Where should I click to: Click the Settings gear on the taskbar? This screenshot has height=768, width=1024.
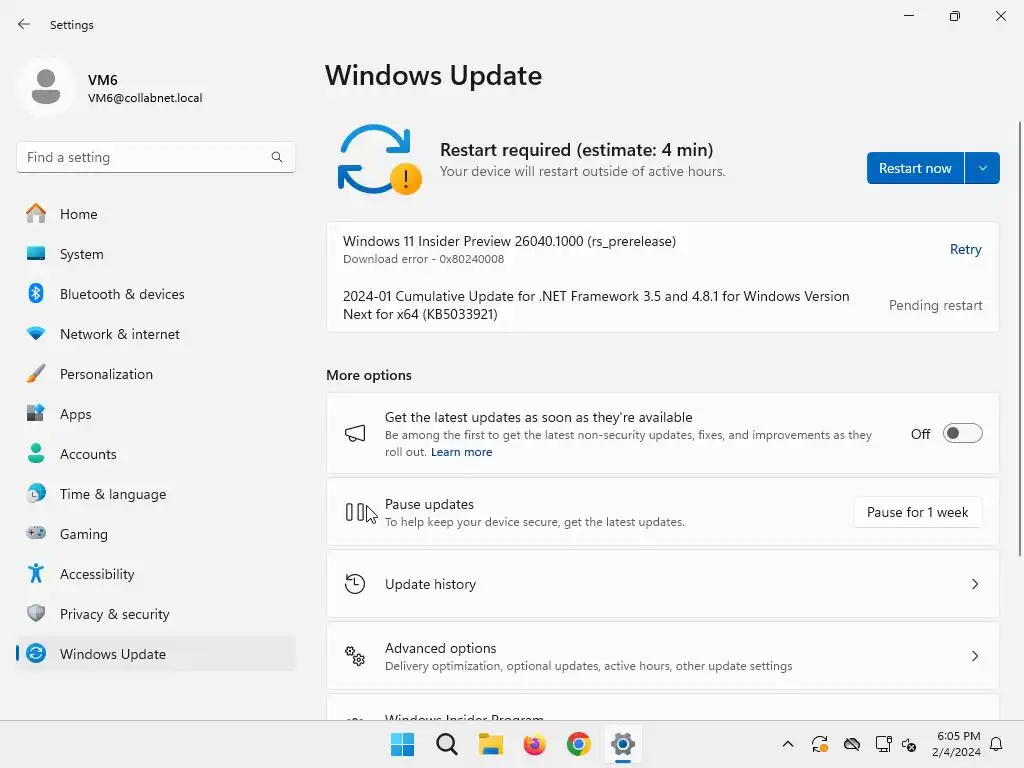[x=623, y=744]
